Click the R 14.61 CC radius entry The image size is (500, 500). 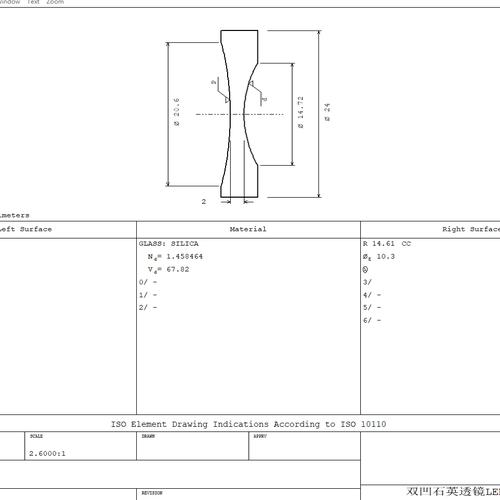387,244
